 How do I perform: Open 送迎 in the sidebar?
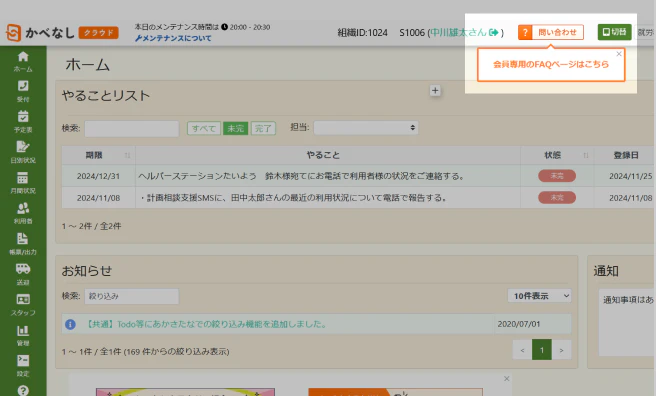[x=23, y=274]
